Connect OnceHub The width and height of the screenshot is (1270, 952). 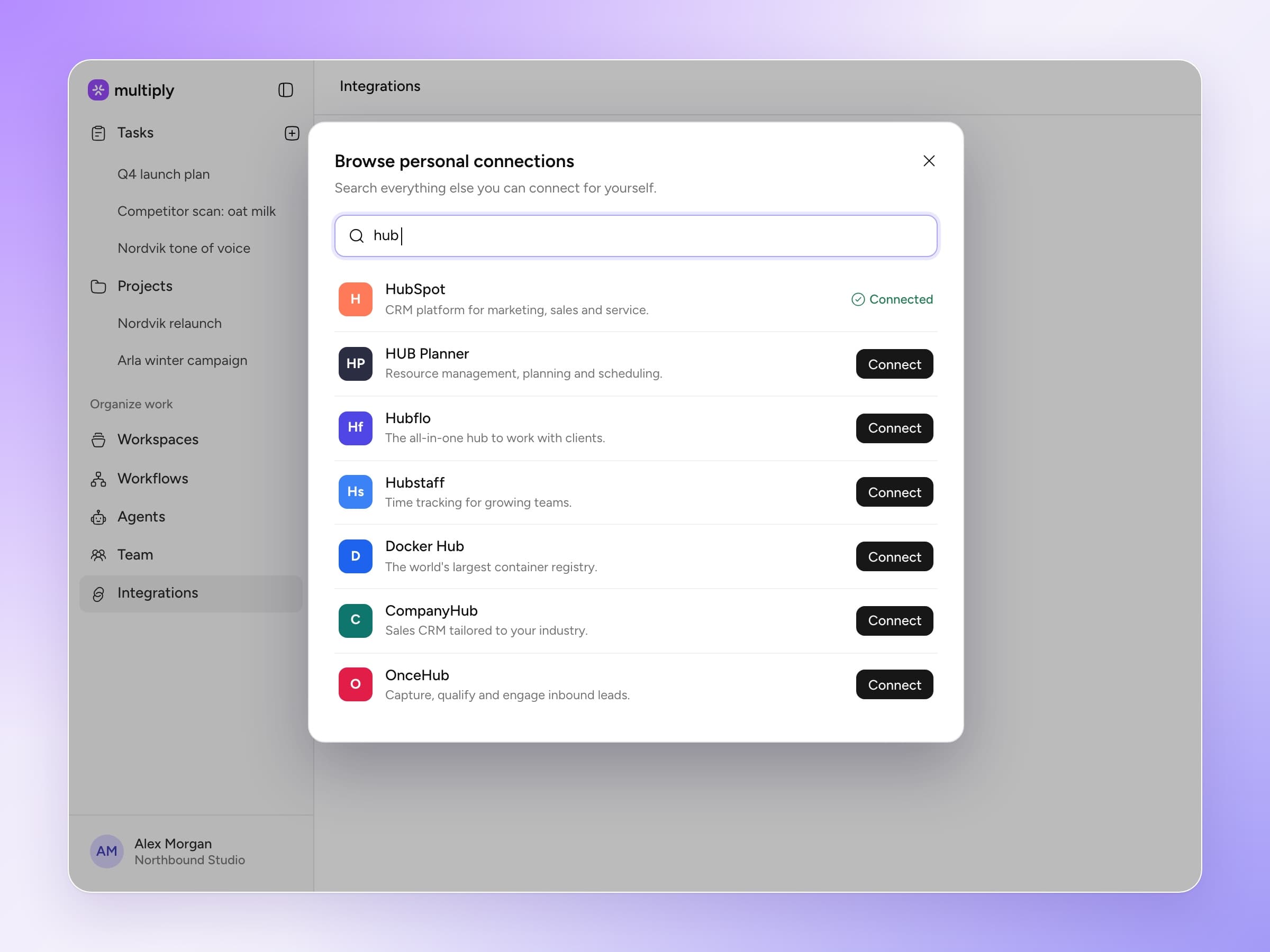[x=894, y=684]
